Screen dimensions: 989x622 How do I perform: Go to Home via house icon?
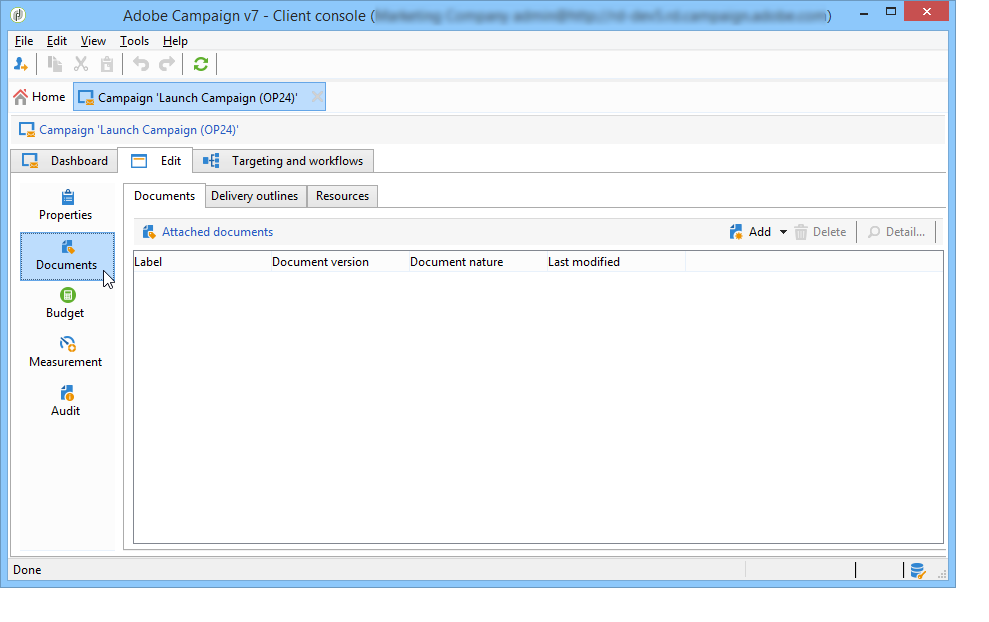click(x=20, y=97)
